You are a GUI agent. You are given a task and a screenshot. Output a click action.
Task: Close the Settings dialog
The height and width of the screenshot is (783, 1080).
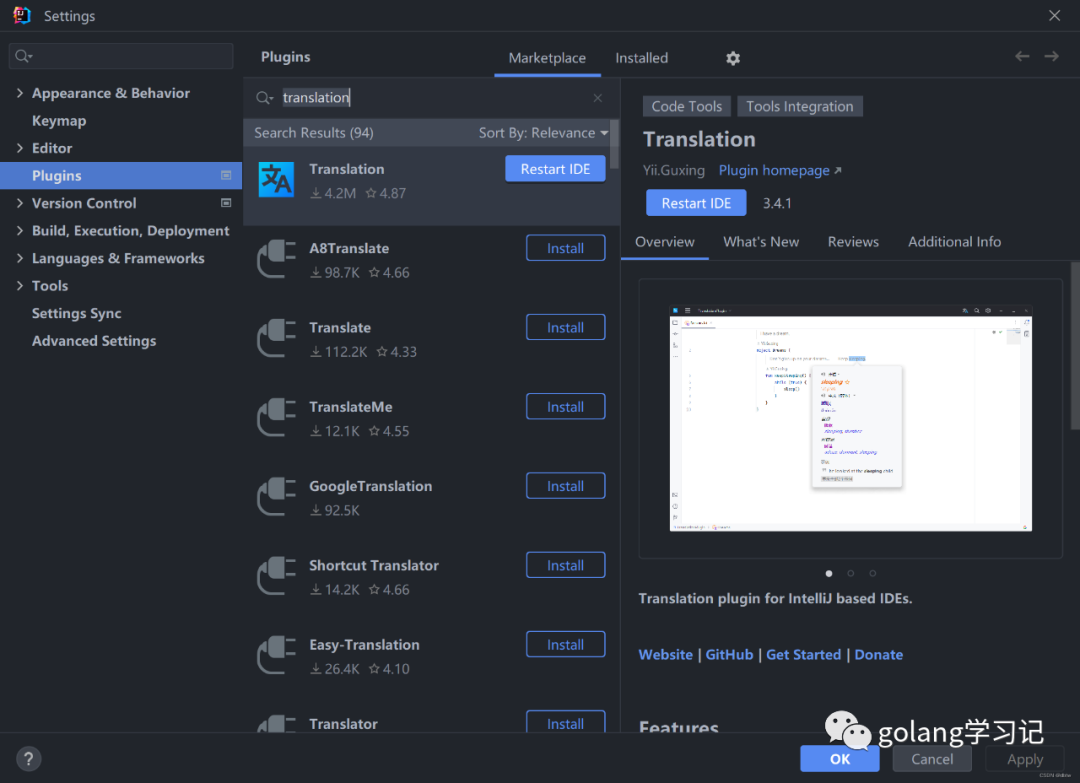point(1055,15)
